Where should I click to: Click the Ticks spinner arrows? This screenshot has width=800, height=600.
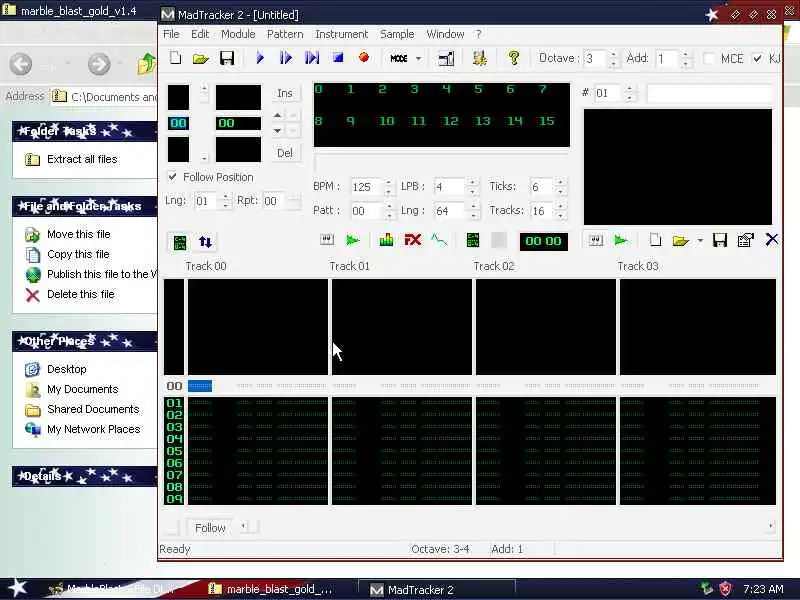pyautogui.click(x=560, y=186)
